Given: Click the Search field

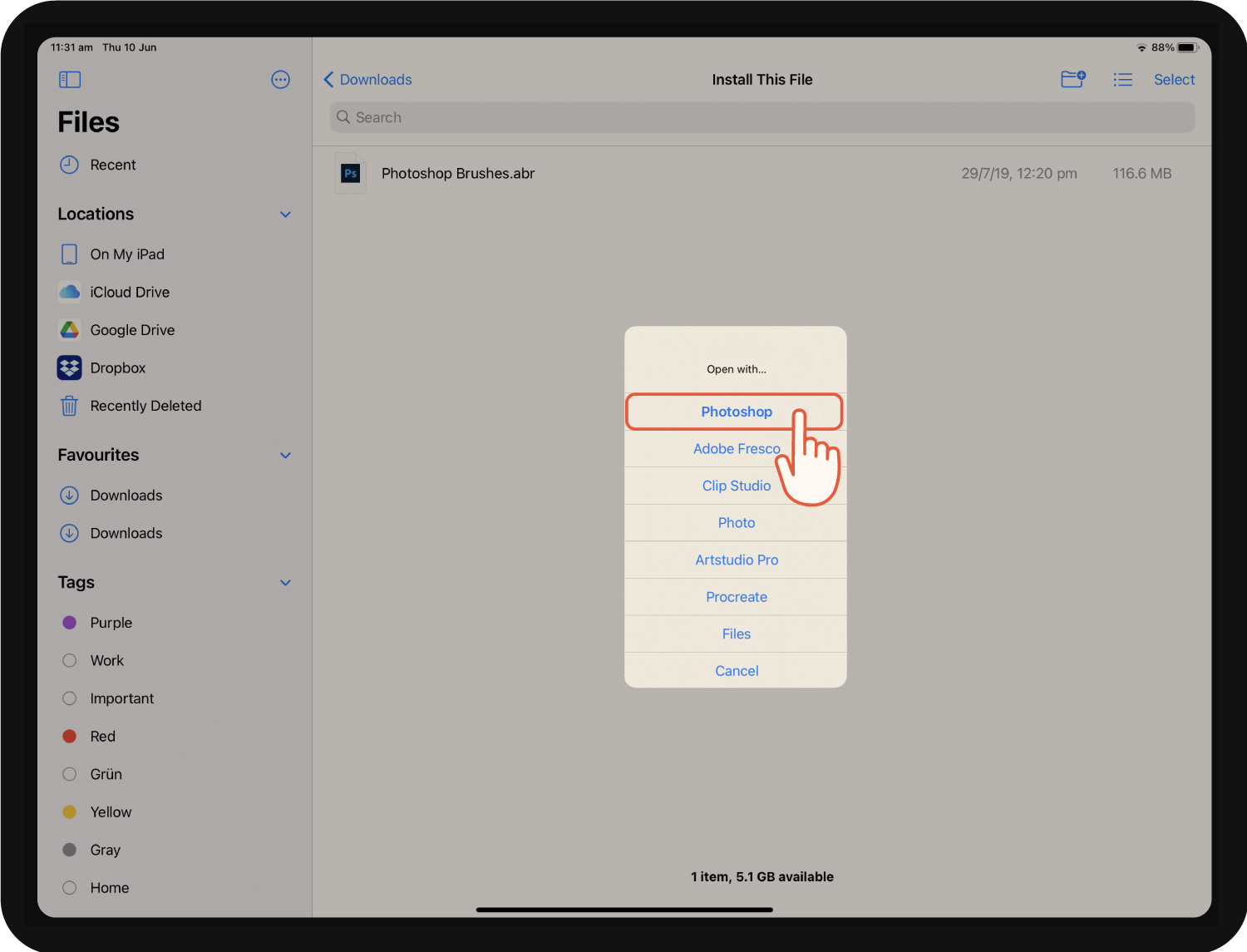Looking at the screenshot, I should (x=762, y=117).
